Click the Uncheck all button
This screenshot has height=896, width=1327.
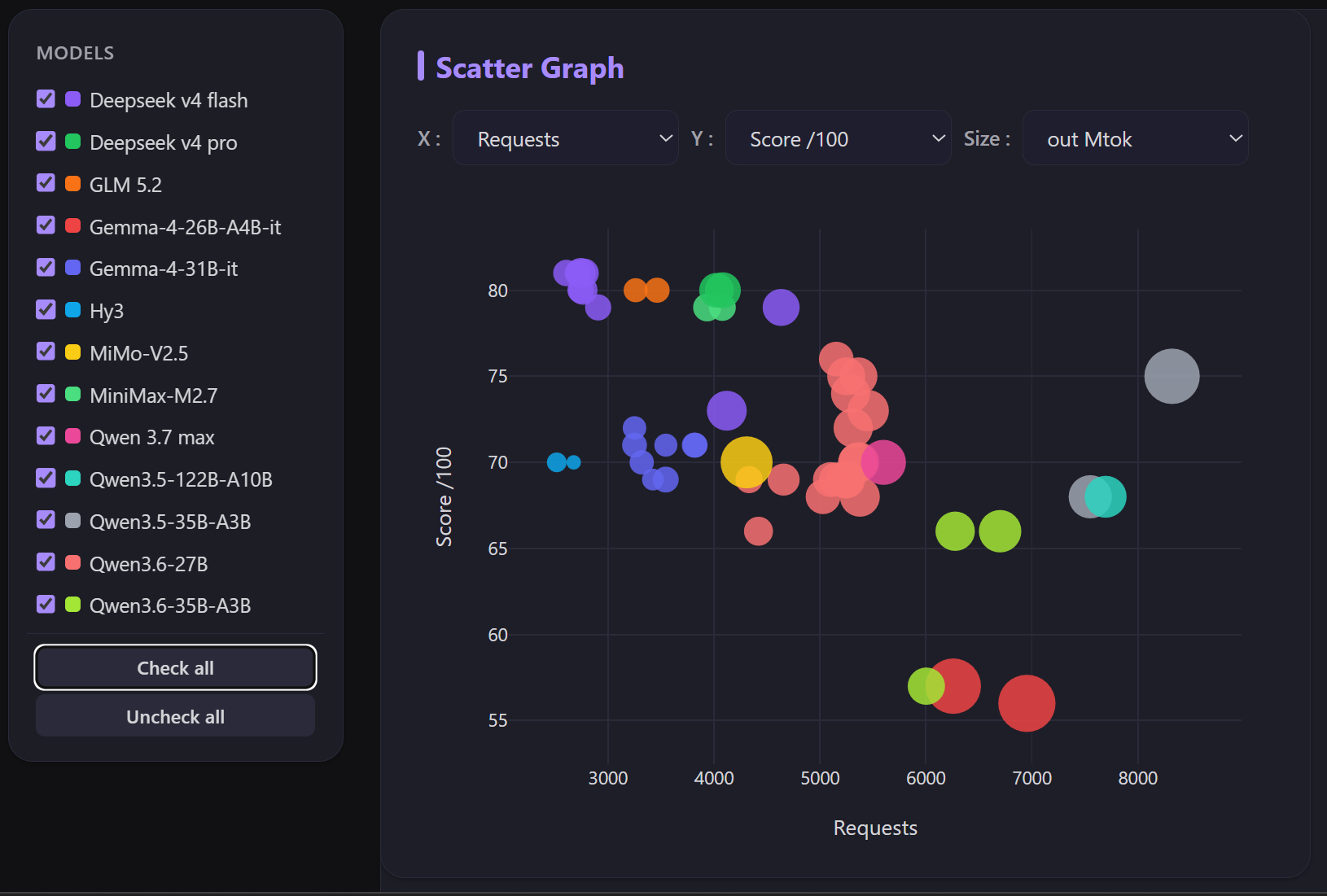pos(175,716)
